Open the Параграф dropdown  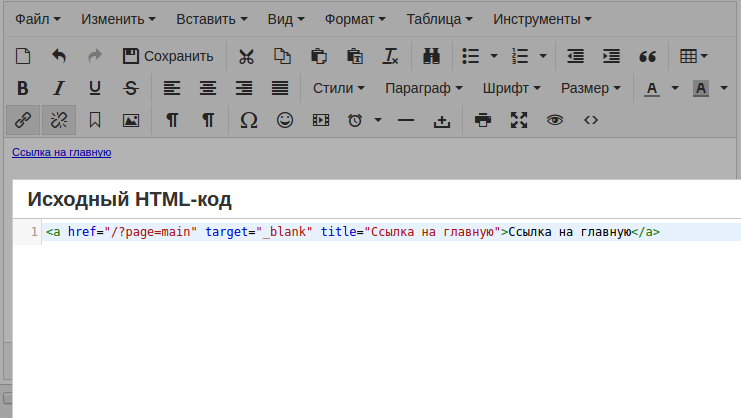(x=423, y=88)
